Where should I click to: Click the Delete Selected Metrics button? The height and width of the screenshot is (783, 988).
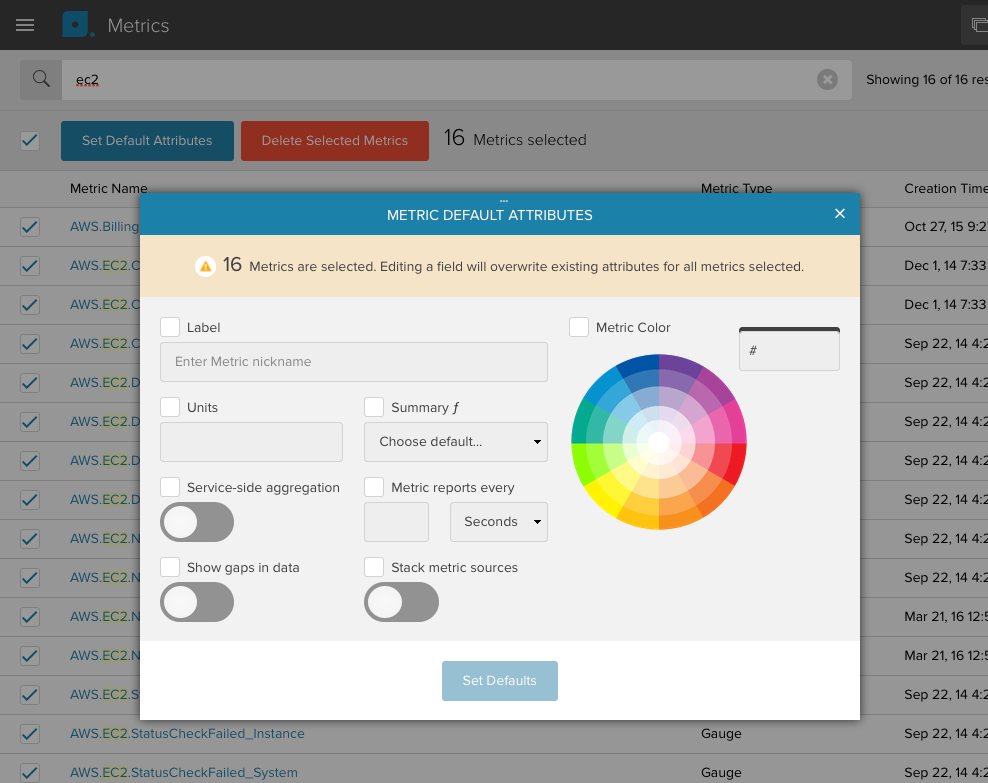(335, 141)
